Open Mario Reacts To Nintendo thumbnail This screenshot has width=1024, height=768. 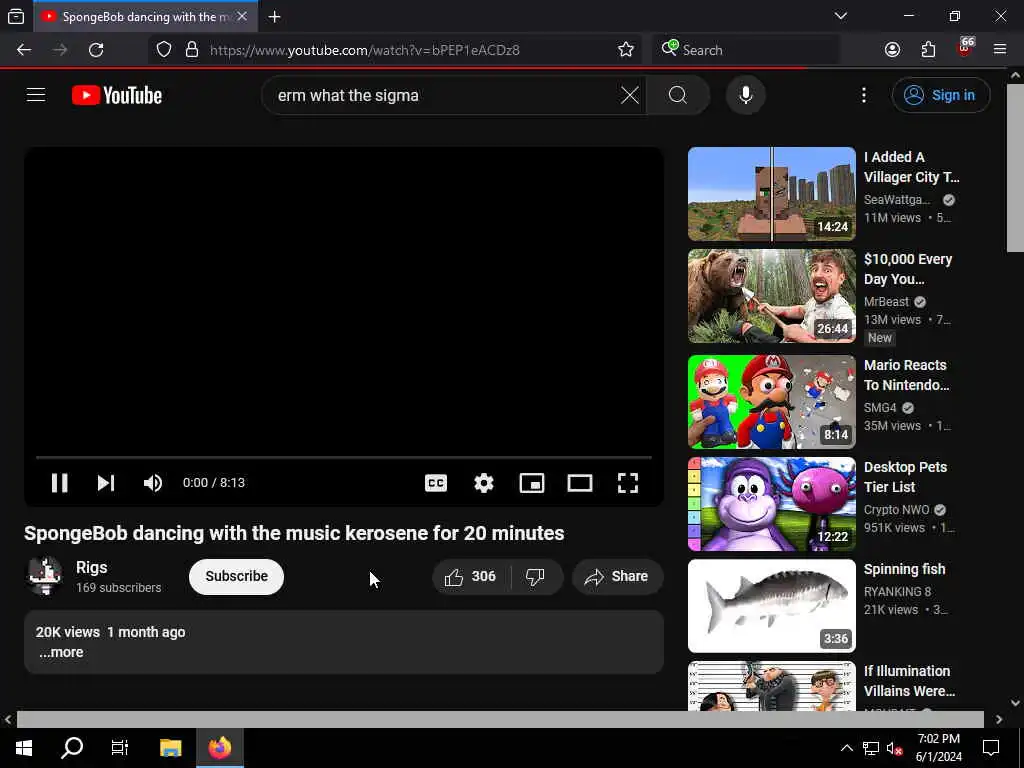(x=772, y=402)
